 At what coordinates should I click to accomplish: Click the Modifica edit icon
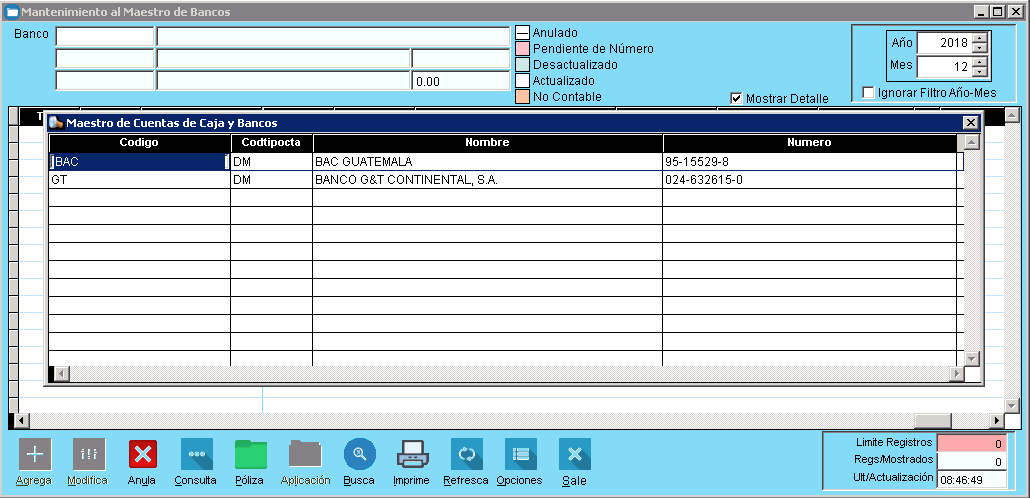88,455
